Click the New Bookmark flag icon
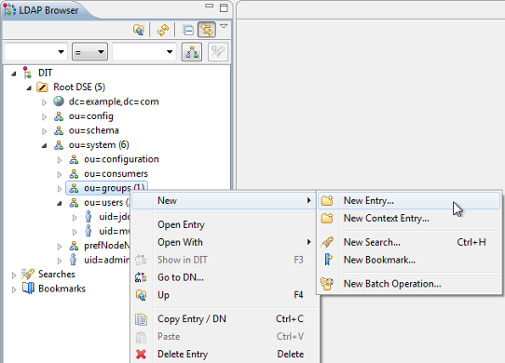Screen dimensions: 505x363 tap(328, 259)
